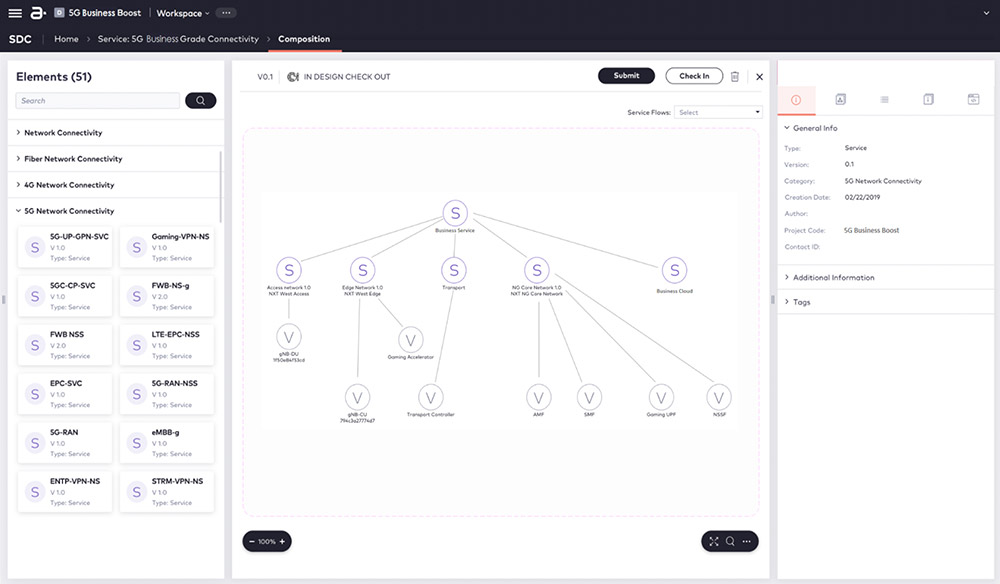
Task: Select the Business Cloud node
Action: (675, 270)
